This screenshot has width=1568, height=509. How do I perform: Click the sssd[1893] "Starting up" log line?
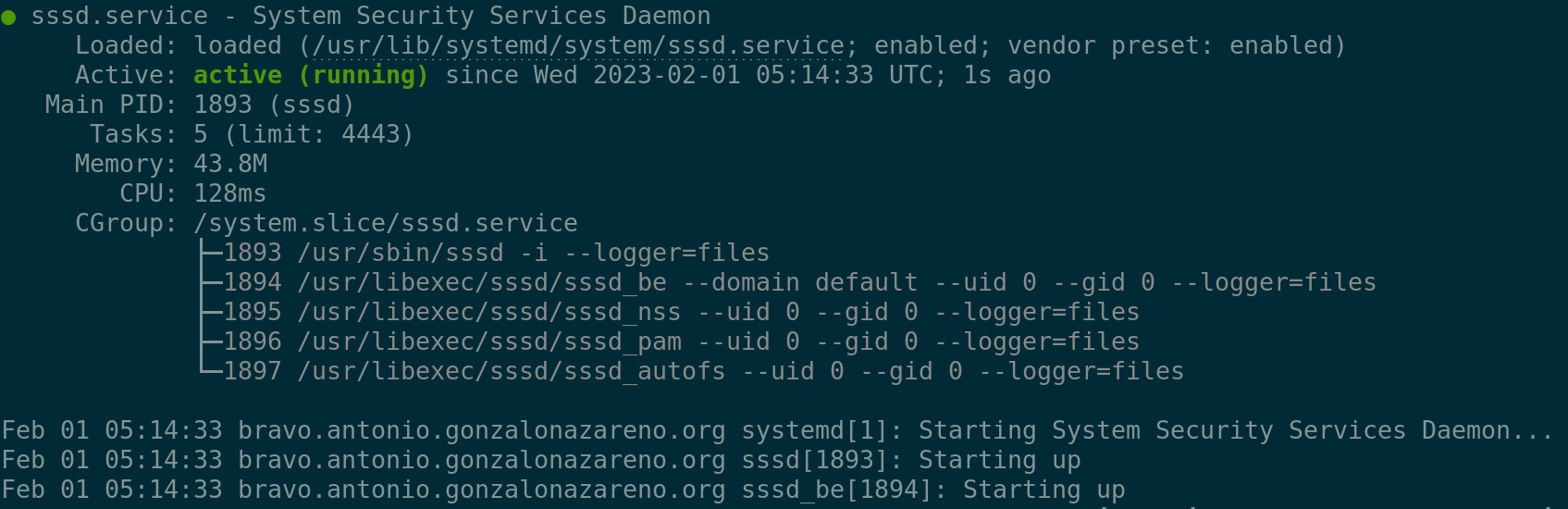click(x=541, y=461)
